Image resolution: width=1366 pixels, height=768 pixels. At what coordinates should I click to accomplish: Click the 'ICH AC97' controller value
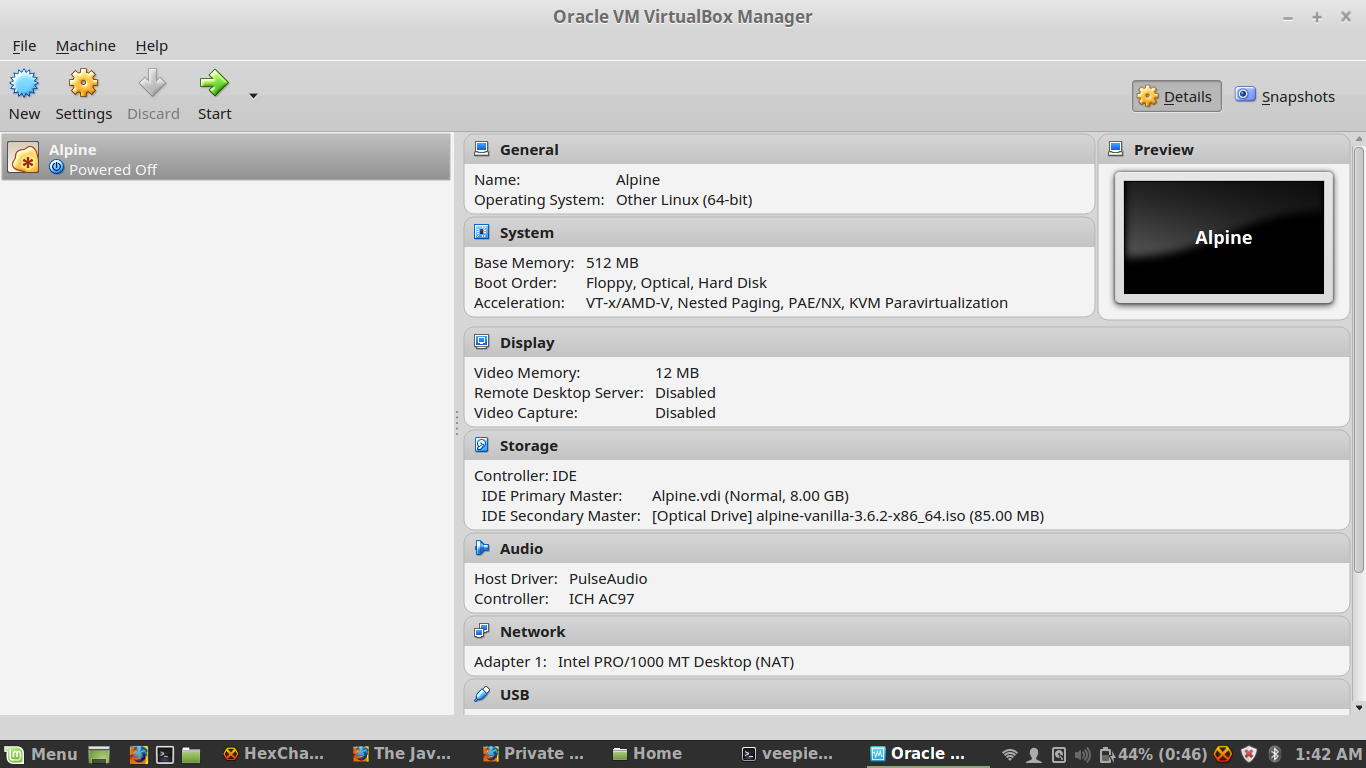pyautogui.click(x=602, y=599)
